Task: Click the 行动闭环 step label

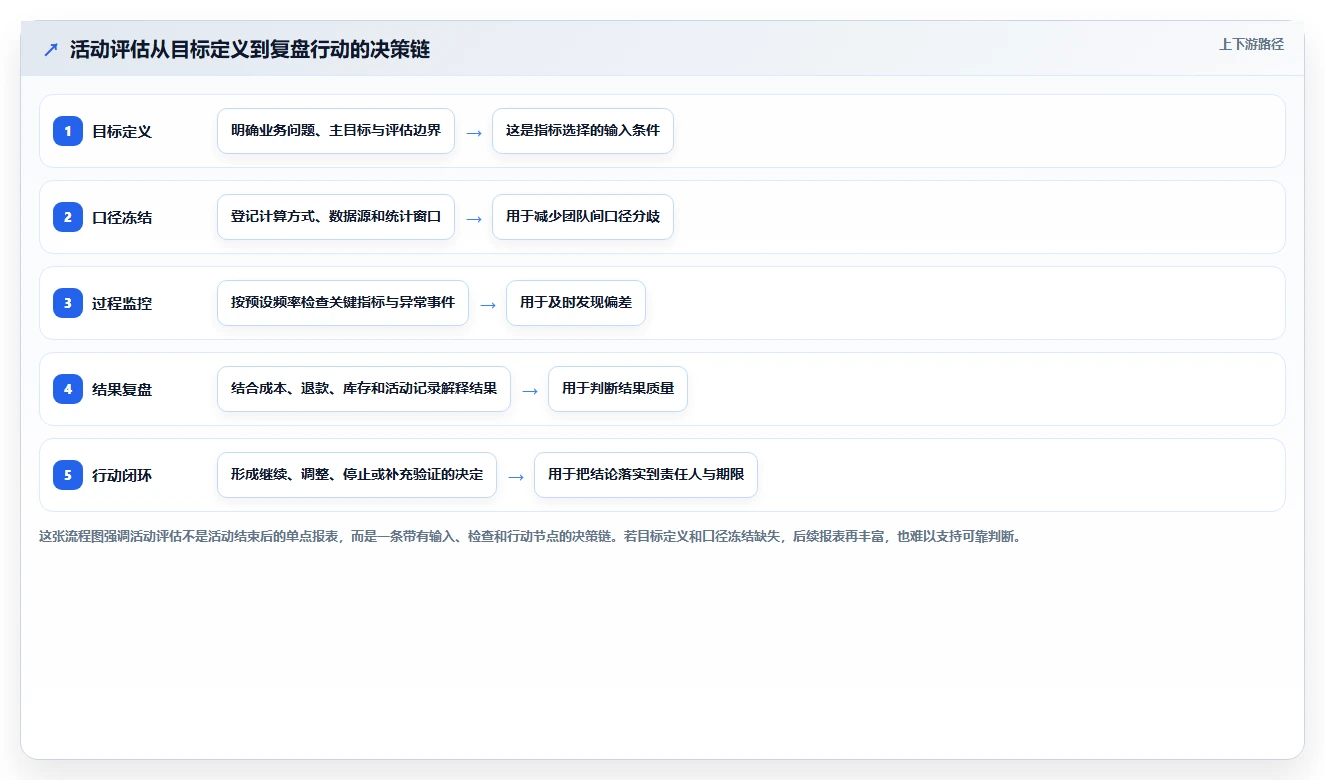Action: [x=122, y=475]
